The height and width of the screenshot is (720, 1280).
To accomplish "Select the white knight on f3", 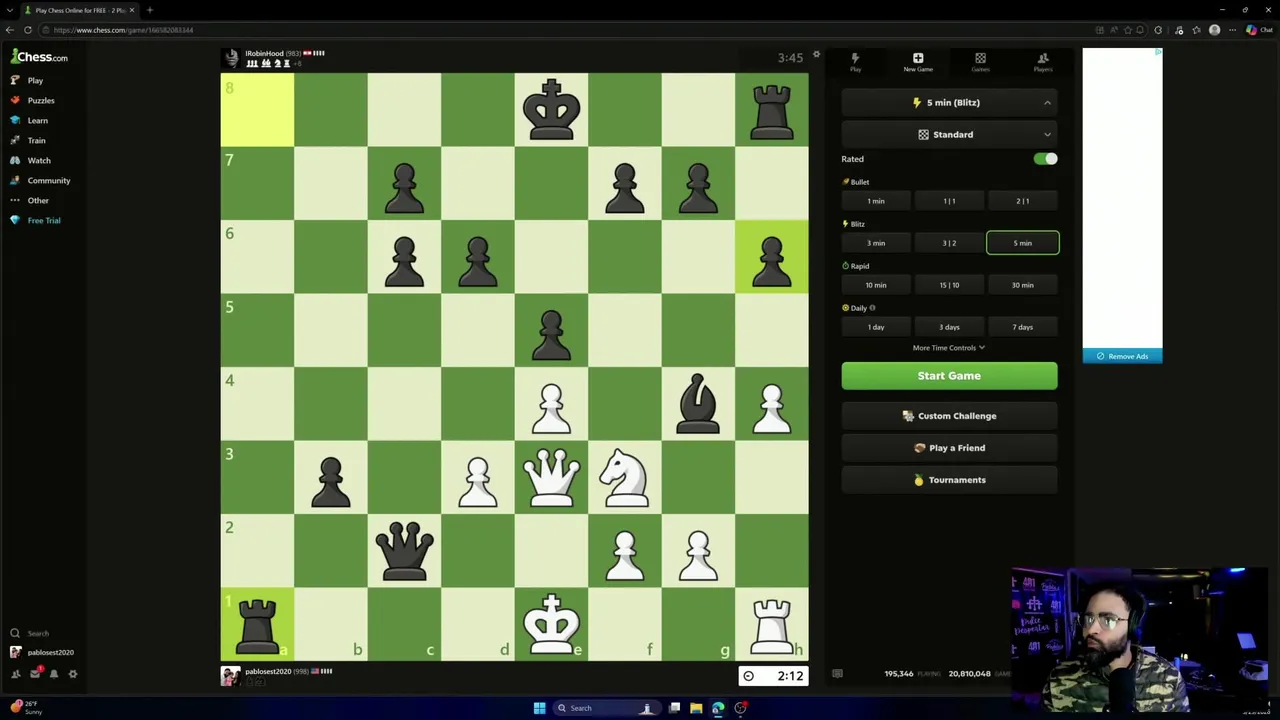I will pos(625,477).
